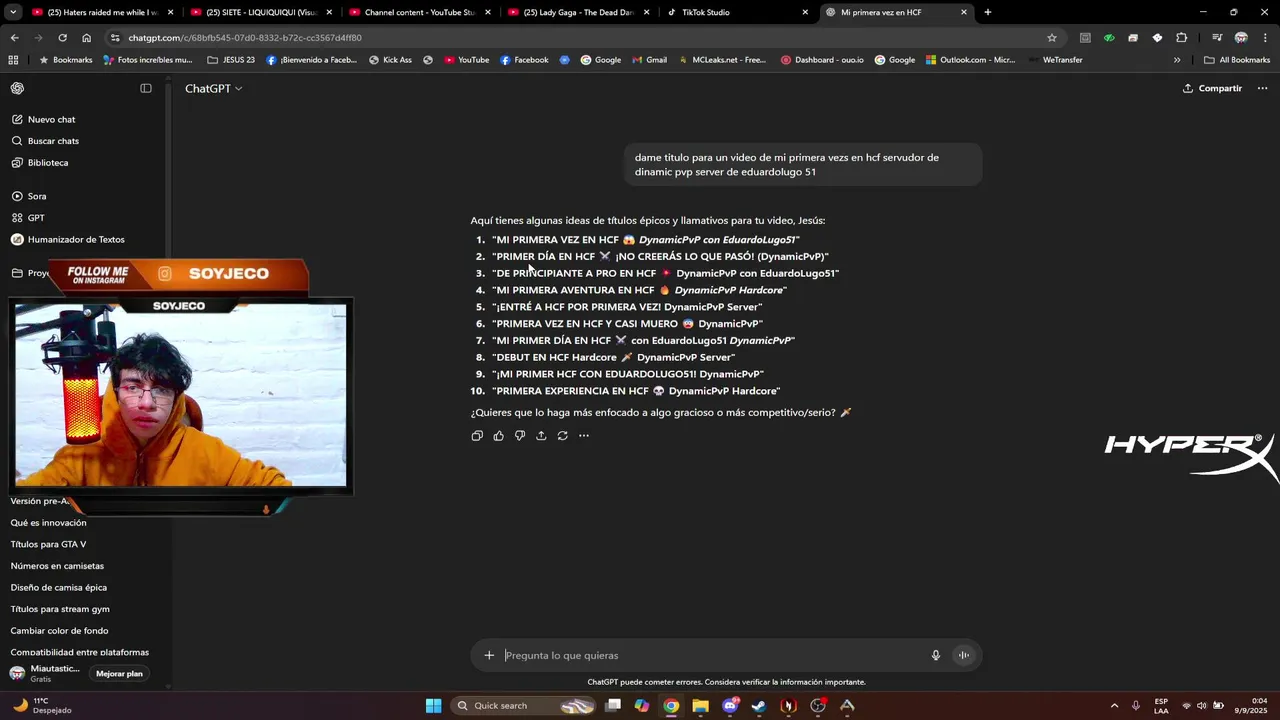Give the response a thumbs up
Screen dimensions: 1280x720
498,436
